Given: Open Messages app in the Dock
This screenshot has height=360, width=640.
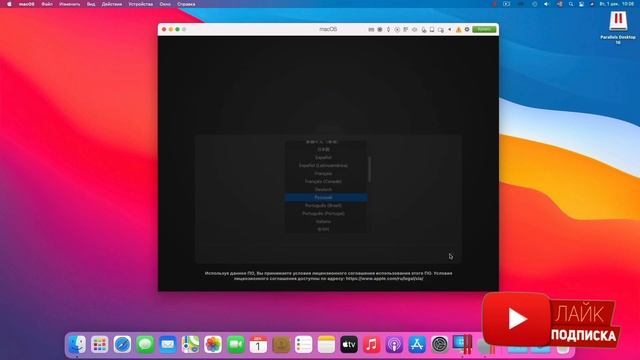Looking at the screenshot, I should [x=145, y=344].
